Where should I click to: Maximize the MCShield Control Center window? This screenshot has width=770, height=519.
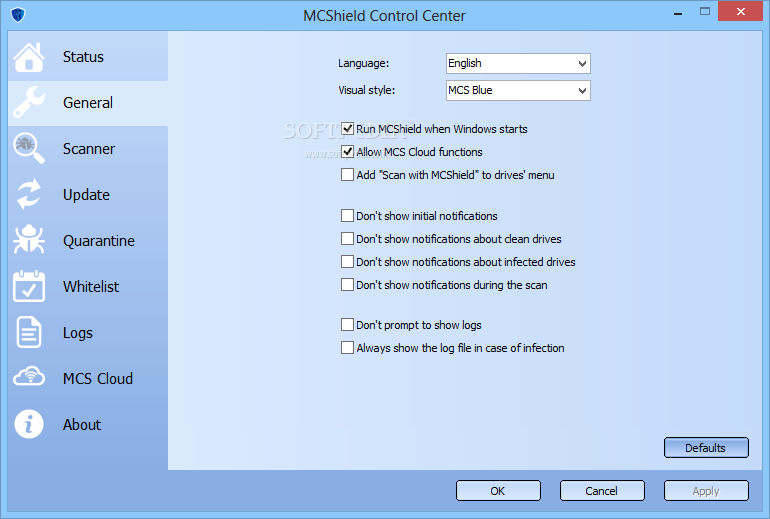pyautogui.click(x=705, y=12)
